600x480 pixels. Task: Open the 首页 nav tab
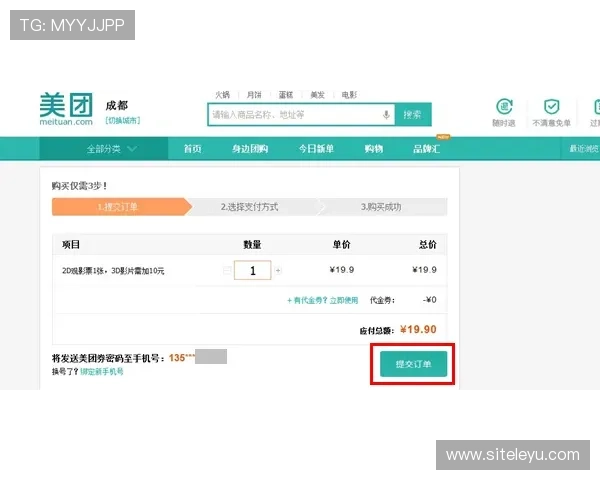pyautogui.click(x=192, y=149)
